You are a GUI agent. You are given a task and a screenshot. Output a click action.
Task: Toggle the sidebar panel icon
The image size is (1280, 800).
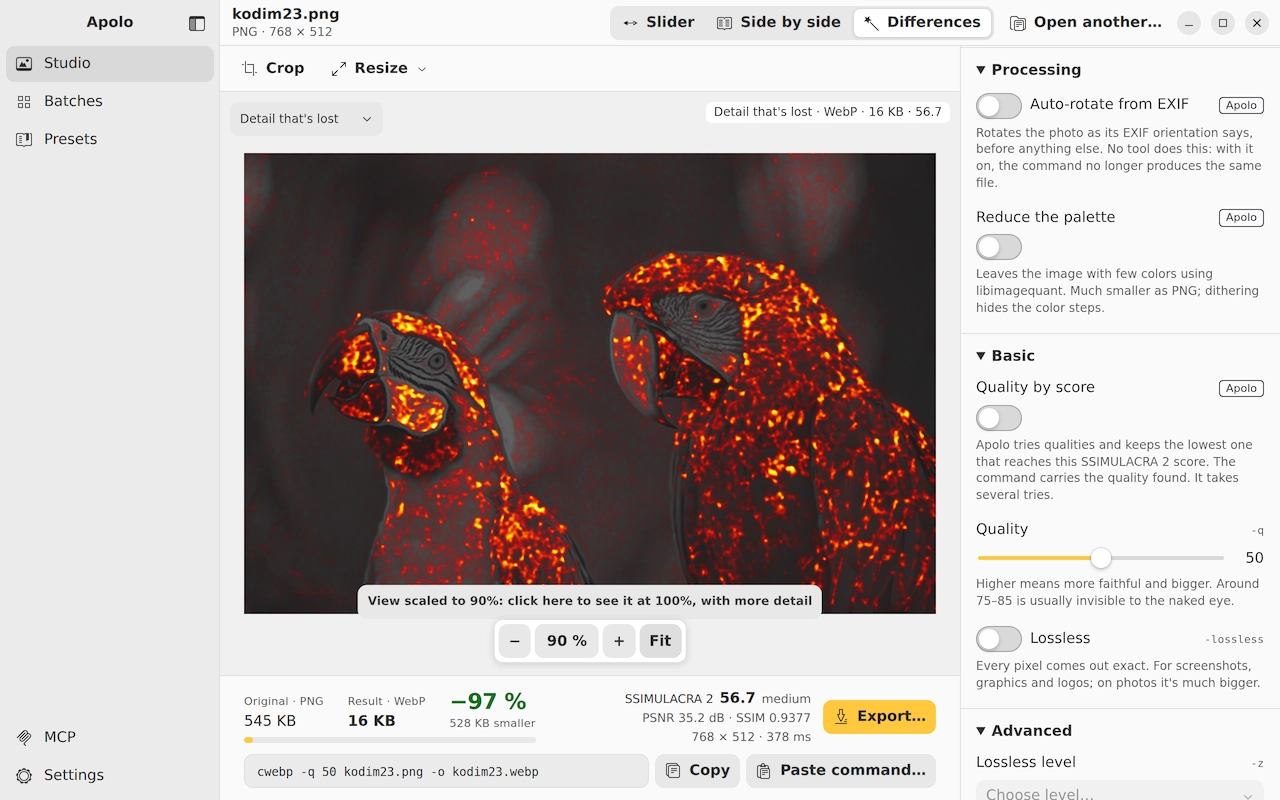pos(197,23)
